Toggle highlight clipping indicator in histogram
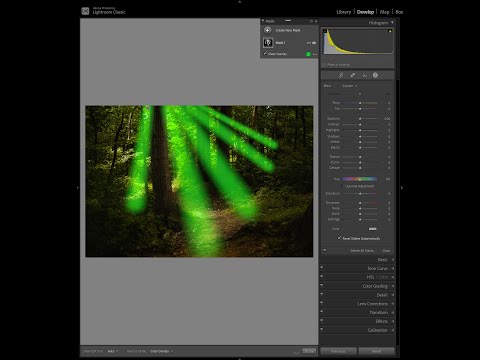The height and width of the screenshot is (360, 480). coord(390,31)
